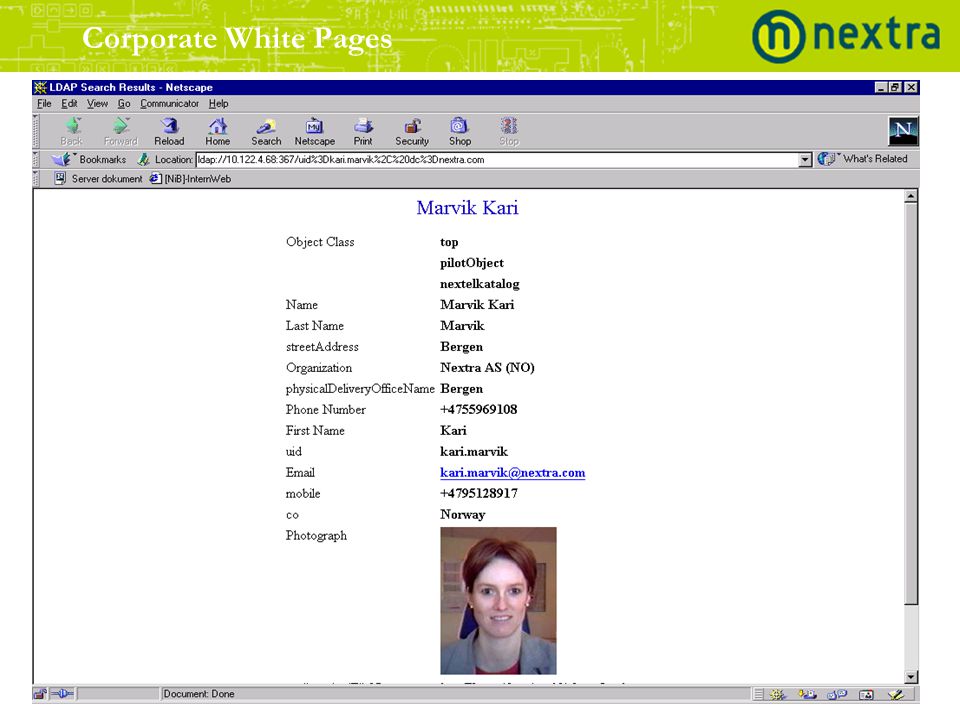
Task: Open the View menu
Action: pyautogui.click(x=97, y=103)
